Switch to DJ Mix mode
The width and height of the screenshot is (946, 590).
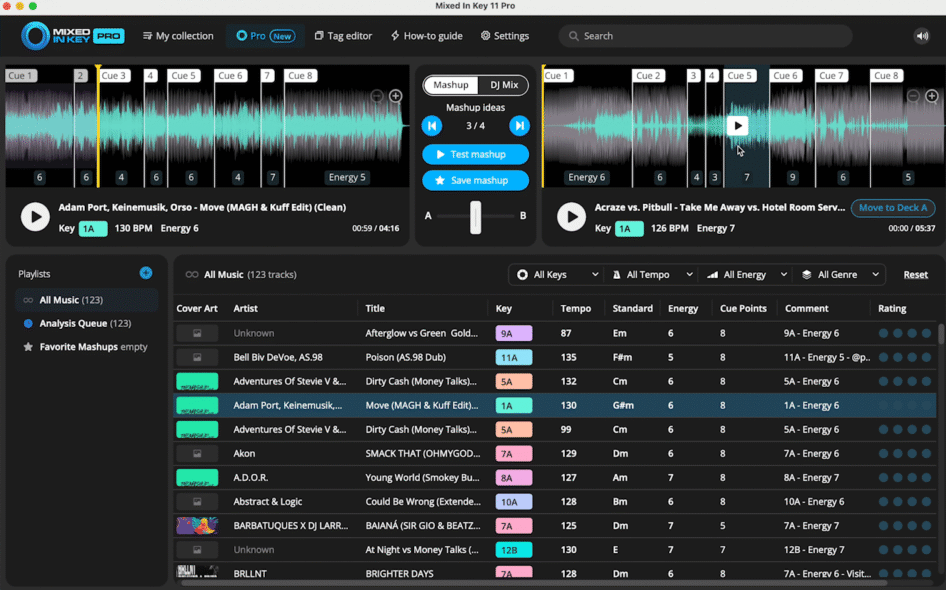coord(503,85)
